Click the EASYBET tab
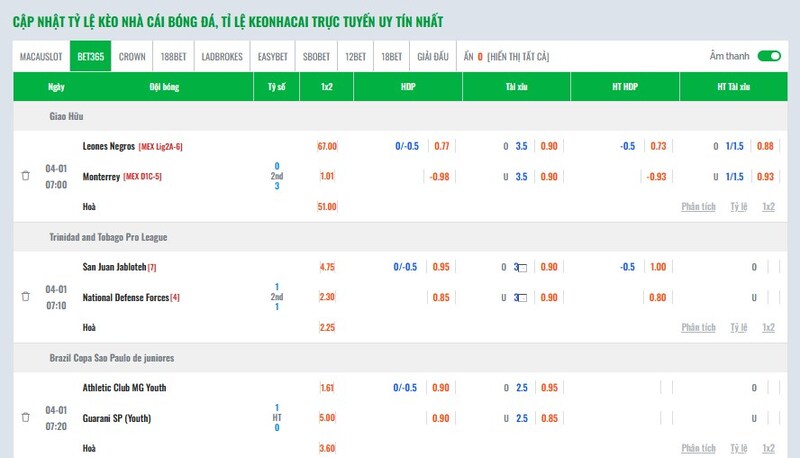 [272, 57]
